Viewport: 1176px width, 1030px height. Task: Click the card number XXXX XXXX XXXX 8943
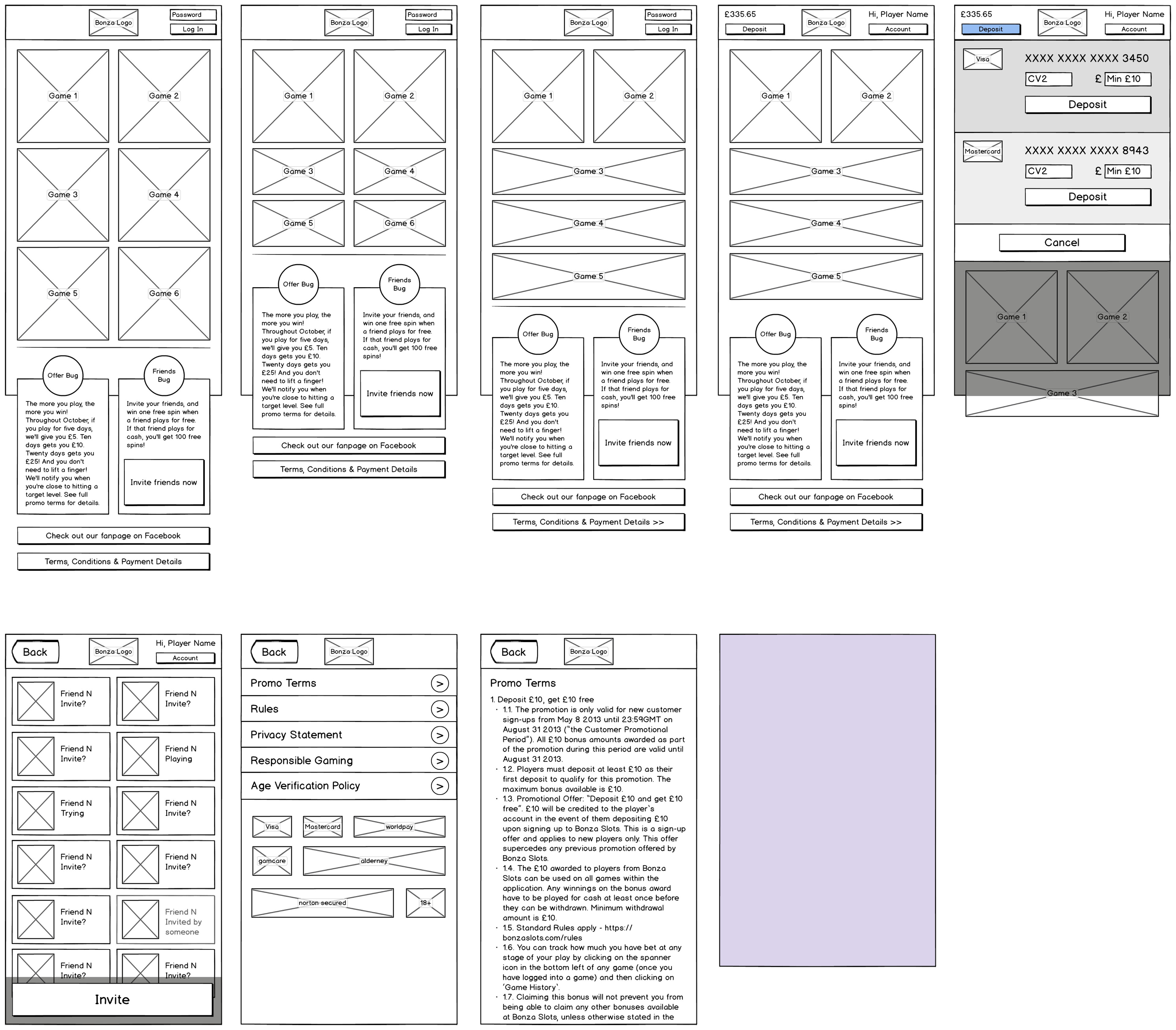coord(1087,151)
